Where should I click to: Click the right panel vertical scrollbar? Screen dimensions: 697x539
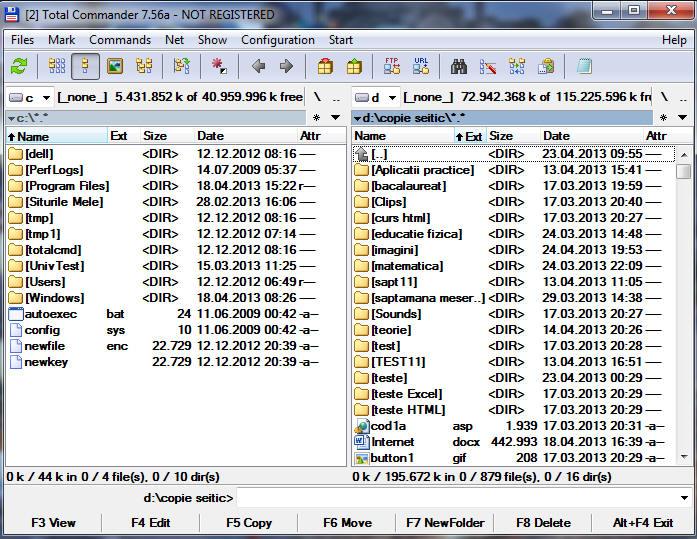(682, 300)
